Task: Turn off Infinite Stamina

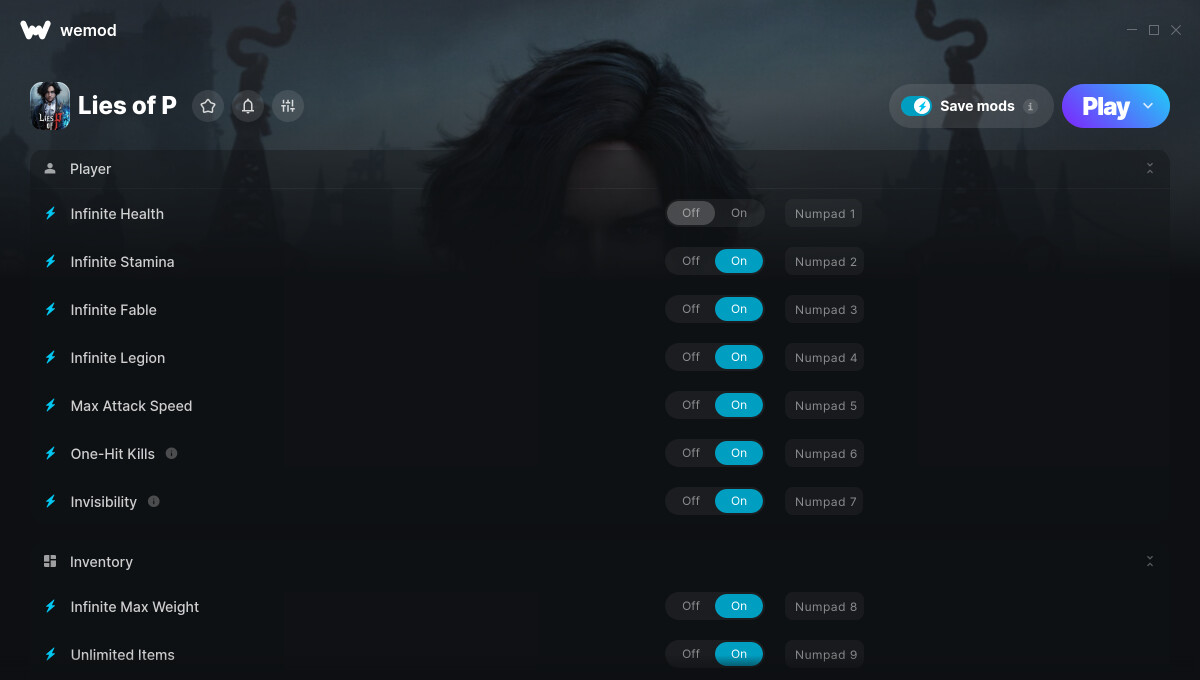Action: 691,261
